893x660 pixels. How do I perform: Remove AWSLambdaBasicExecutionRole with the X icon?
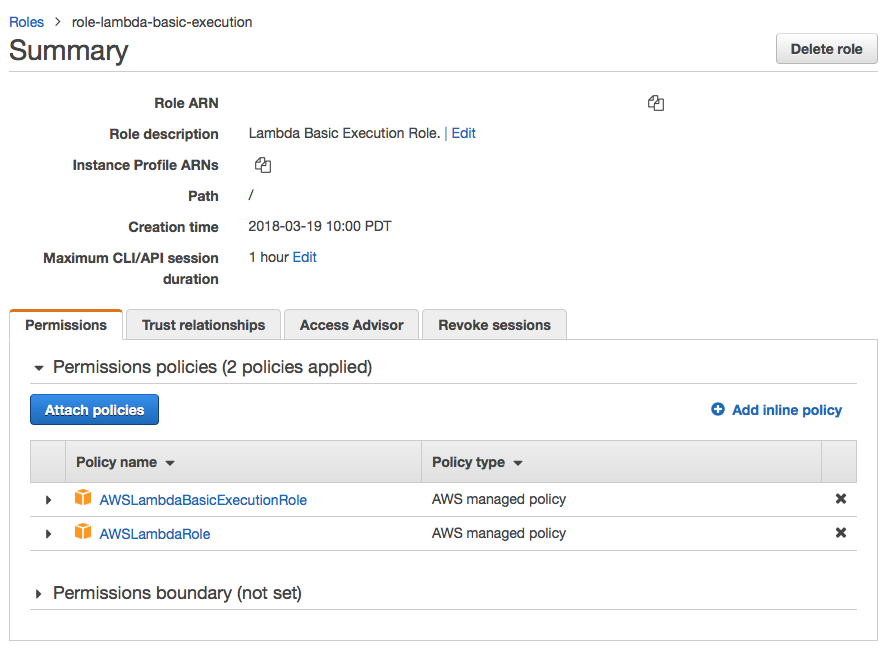(841, 497)
